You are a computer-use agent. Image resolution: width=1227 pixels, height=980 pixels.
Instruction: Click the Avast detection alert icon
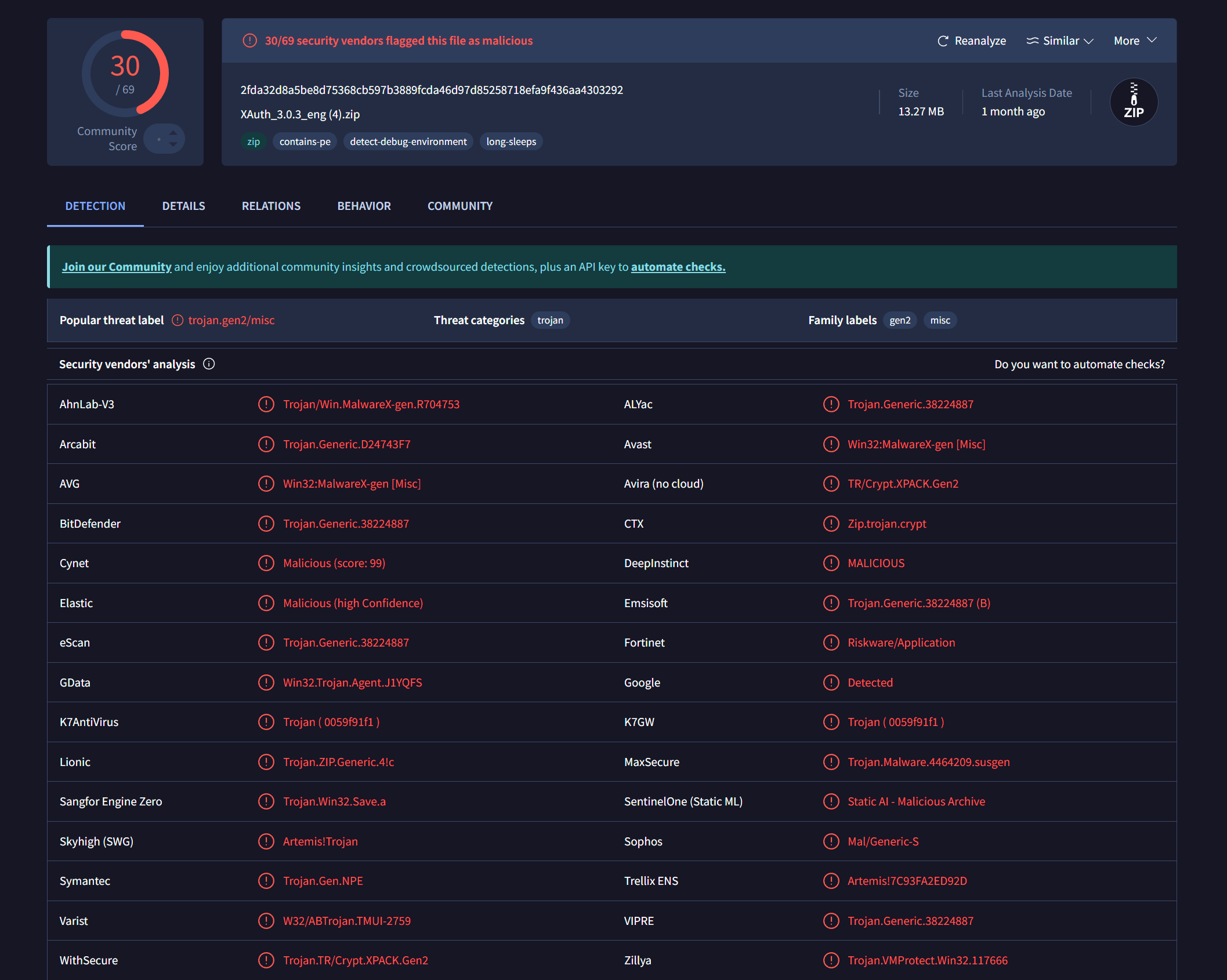point(831,444)
